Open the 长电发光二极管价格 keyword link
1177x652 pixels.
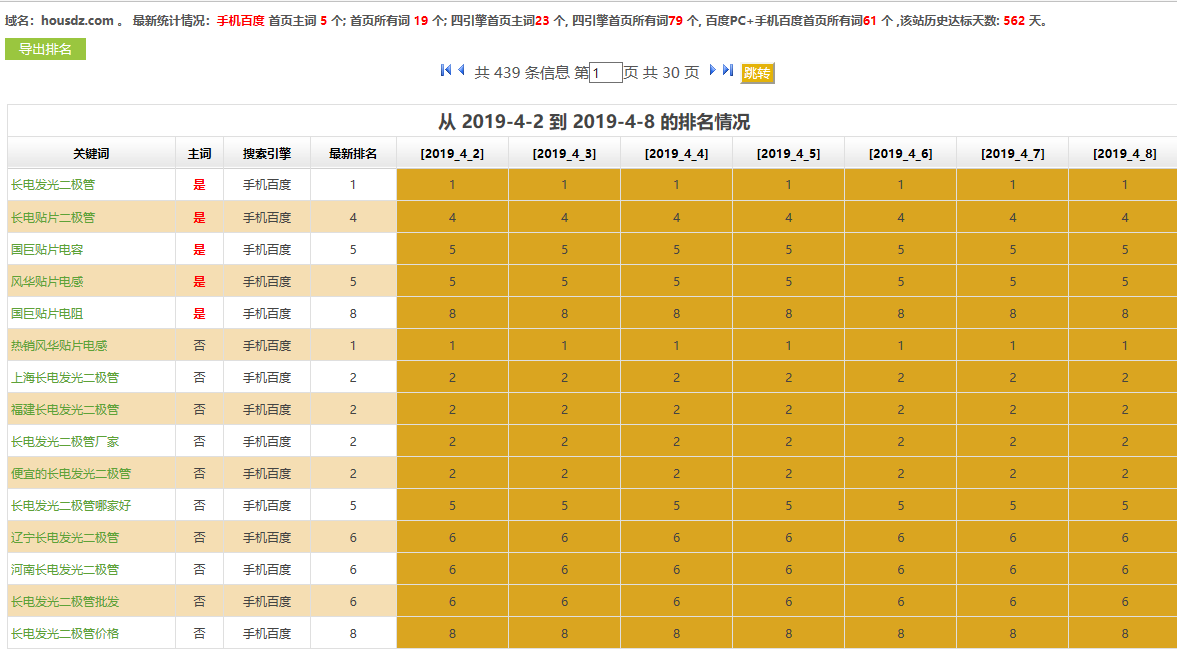pos(65,633)
